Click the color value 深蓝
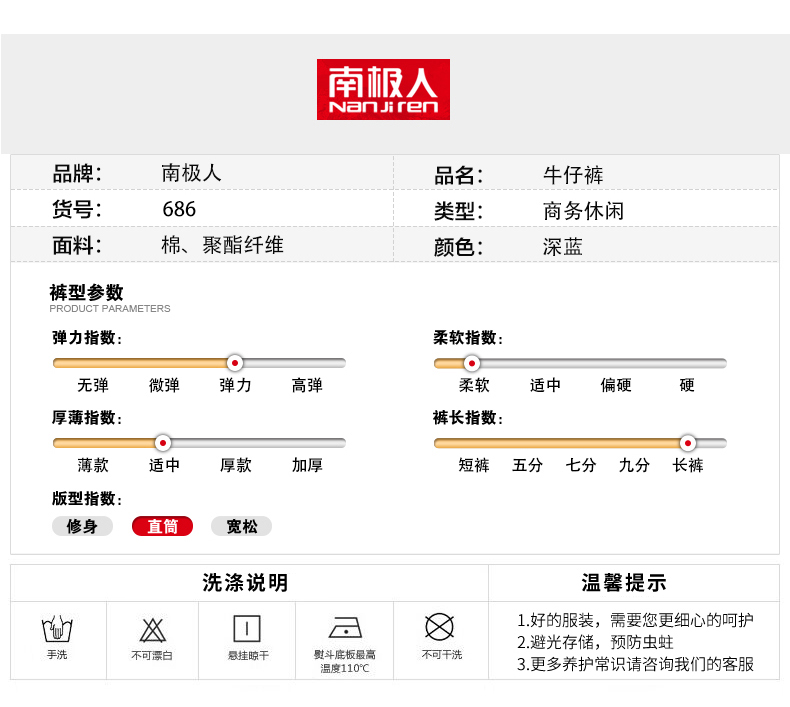 563,247
